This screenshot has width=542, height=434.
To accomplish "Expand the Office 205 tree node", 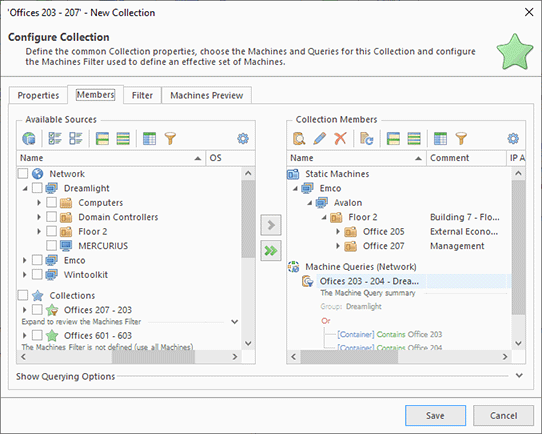I will [338, 232].
